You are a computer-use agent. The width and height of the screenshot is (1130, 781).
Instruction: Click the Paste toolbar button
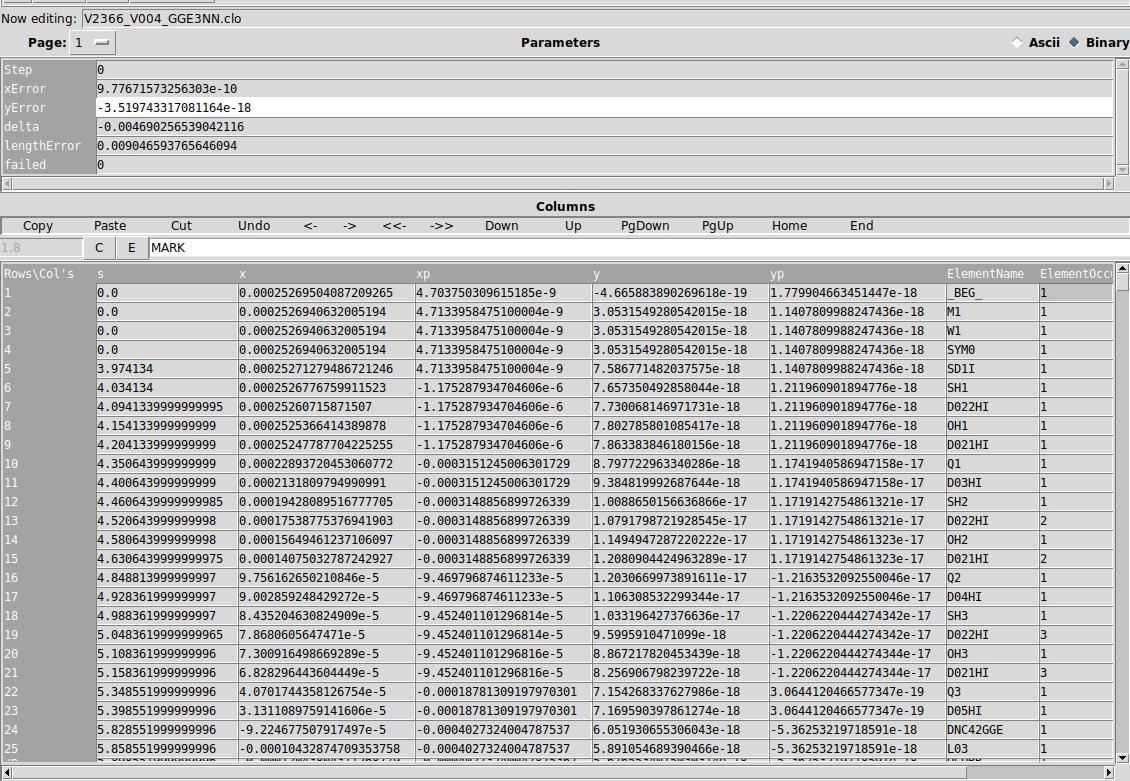coord(110,226)
